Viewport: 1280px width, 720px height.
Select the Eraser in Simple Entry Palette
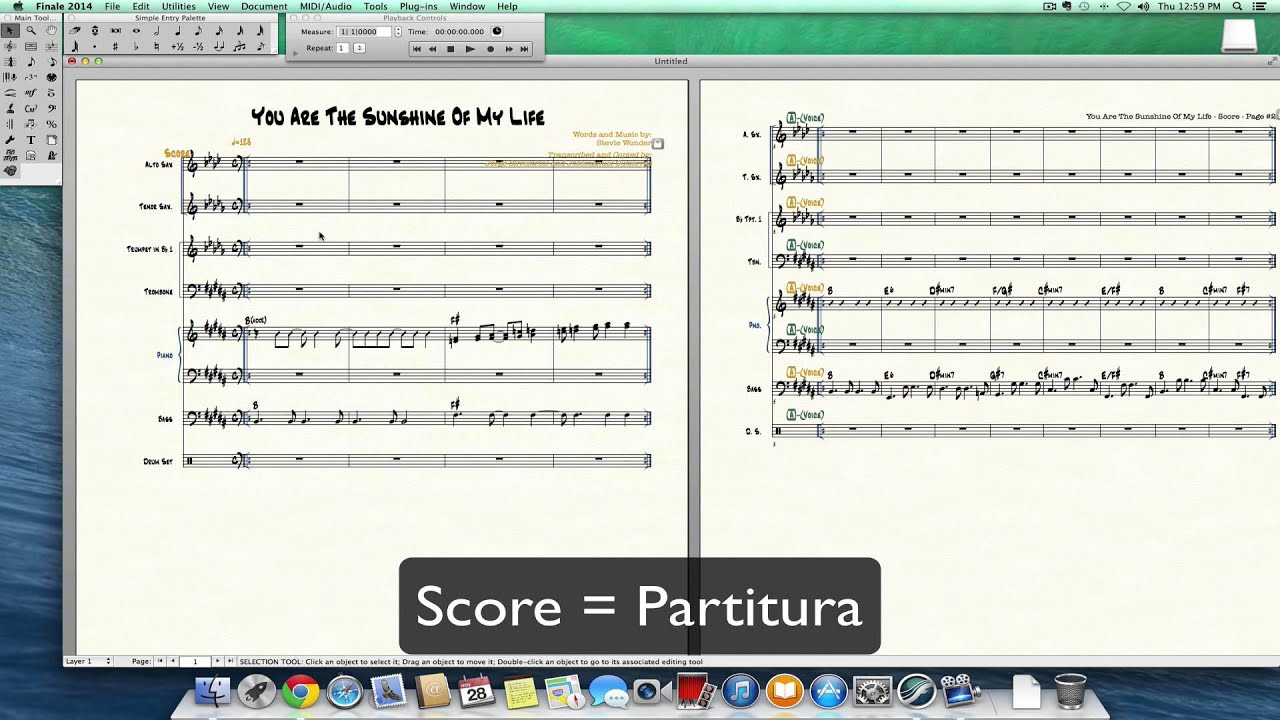pos(74,31)
